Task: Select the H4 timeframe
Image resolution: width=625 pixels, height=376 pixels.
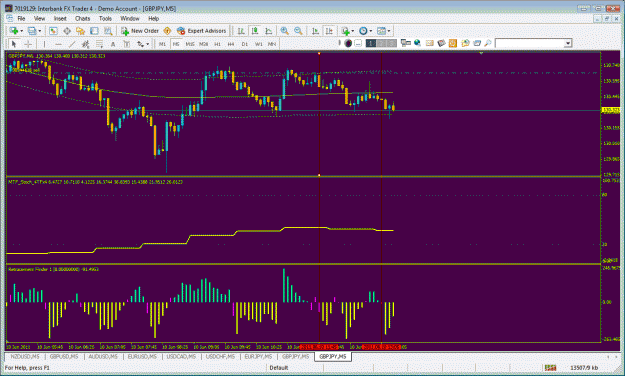Action: tap(231, 44)
